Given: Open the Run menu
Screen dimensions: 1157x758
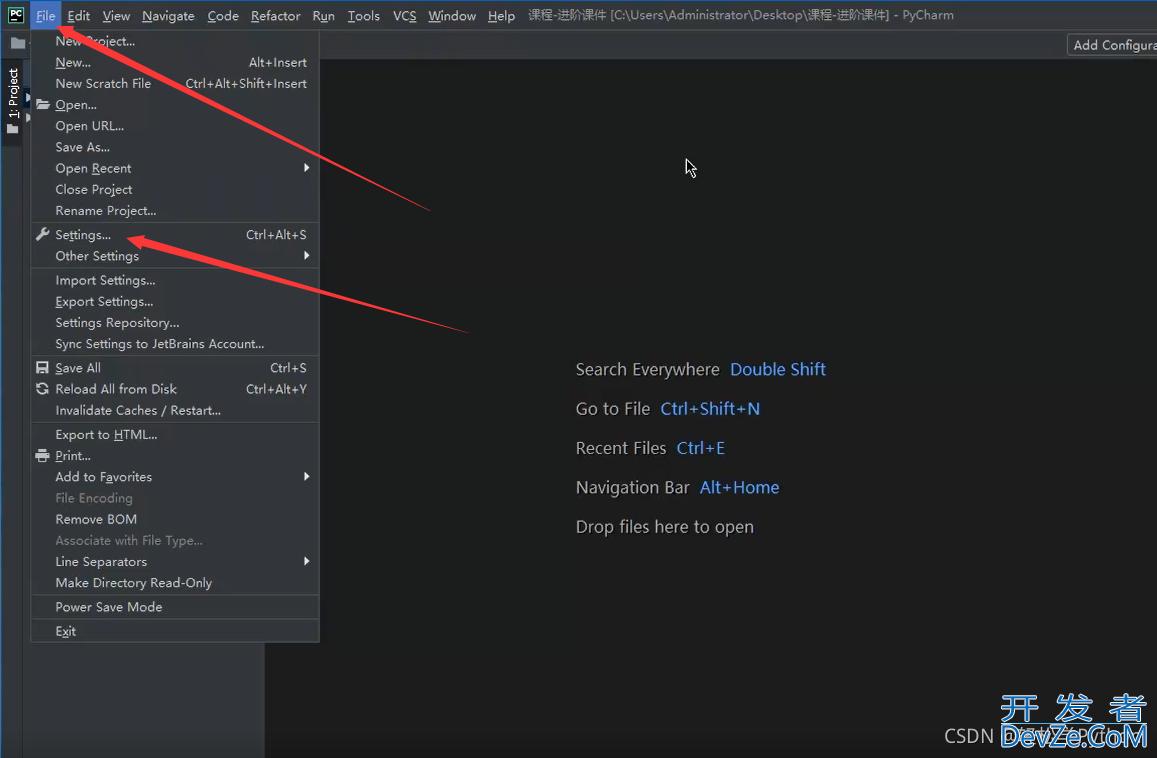Looking at the screenshot, I should click(x=323, y=15).
